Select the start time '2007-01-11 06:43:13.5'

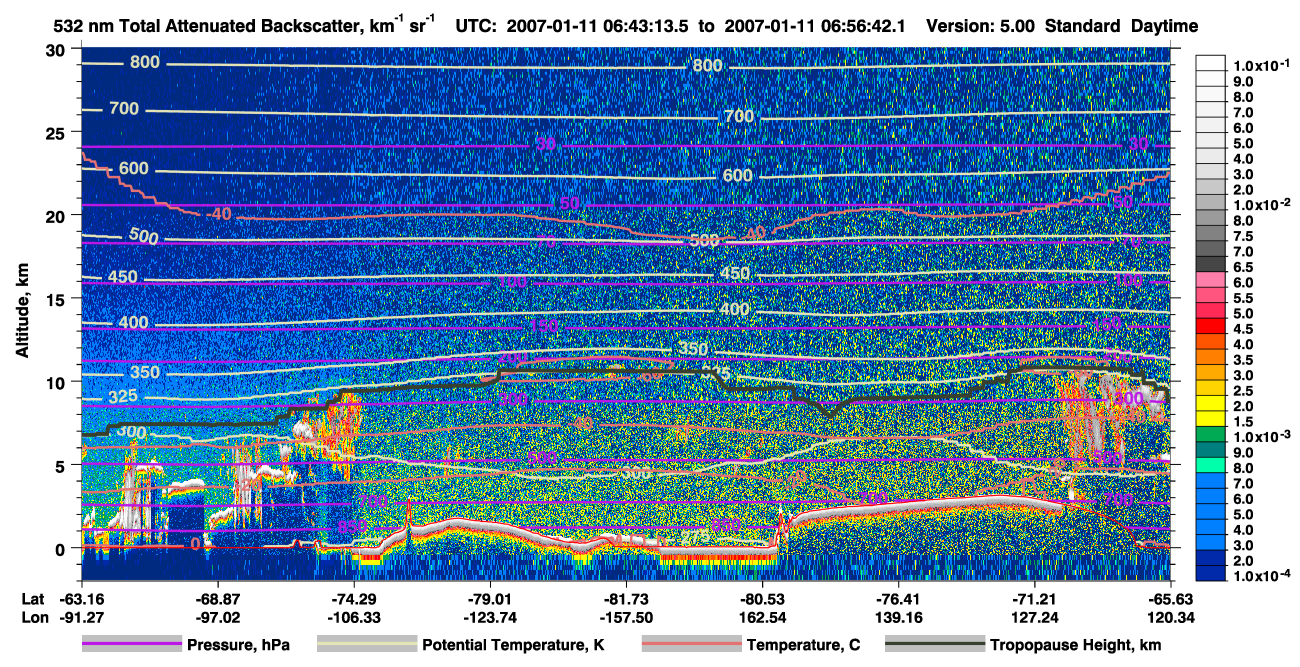tap(599, 27)
